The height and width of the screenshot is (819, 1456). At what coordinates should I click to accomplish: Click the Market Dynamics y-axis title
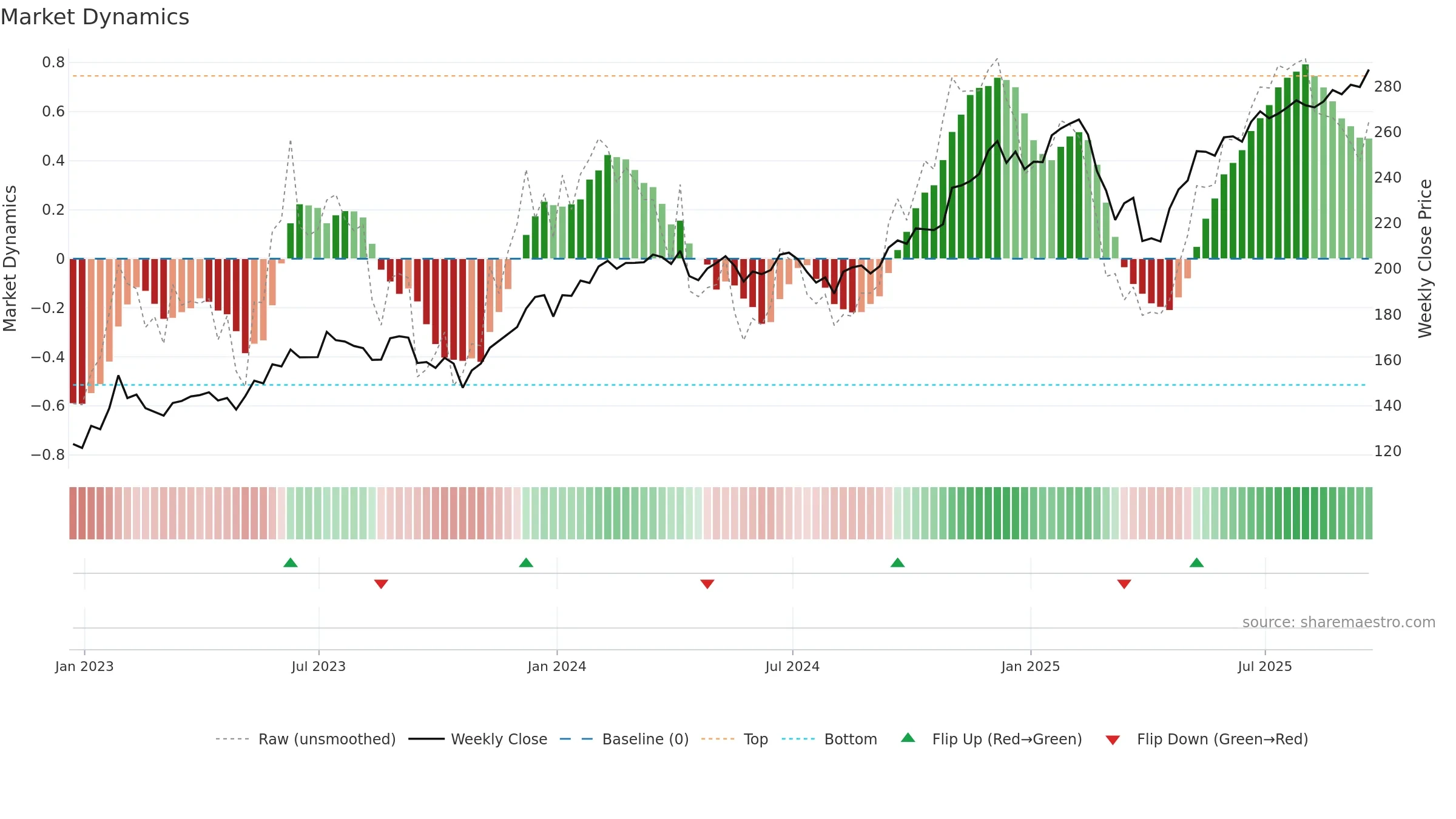click(x=10, y=258)
